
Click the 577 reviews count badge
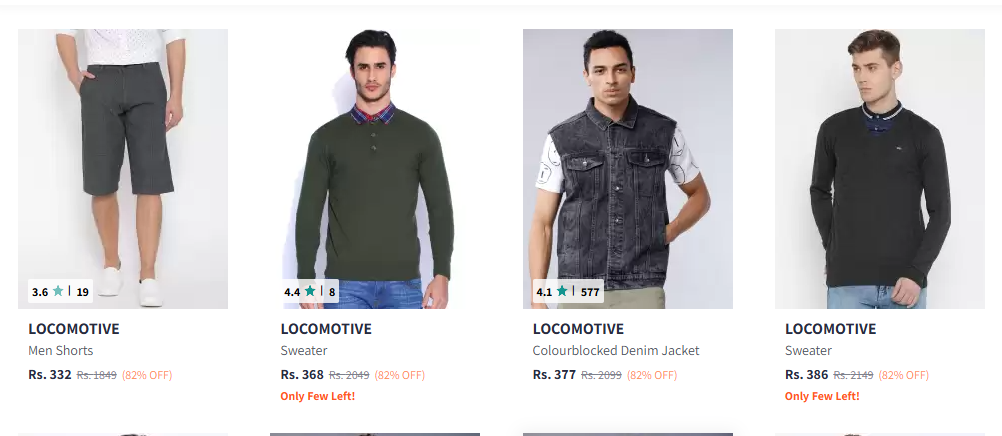590,292
